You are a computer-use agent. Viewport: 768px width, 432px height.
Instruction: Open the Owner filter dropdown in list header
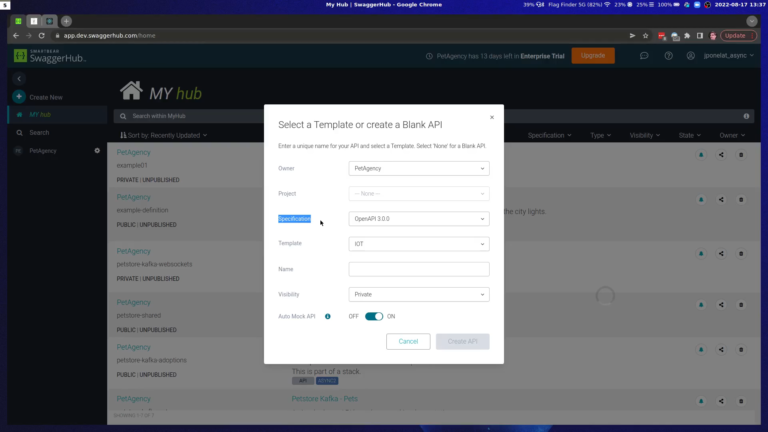pyautogui.click(x=732, y=136)
